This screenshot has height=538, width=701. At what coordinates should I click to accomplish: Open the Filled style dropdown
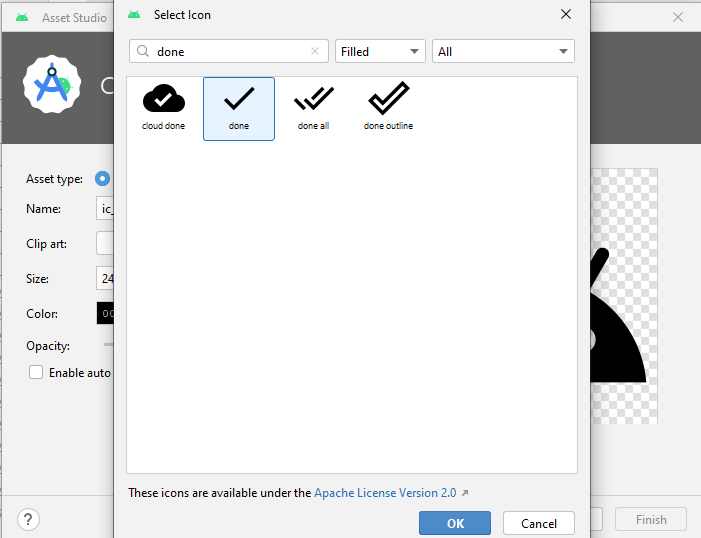(380, 52)
